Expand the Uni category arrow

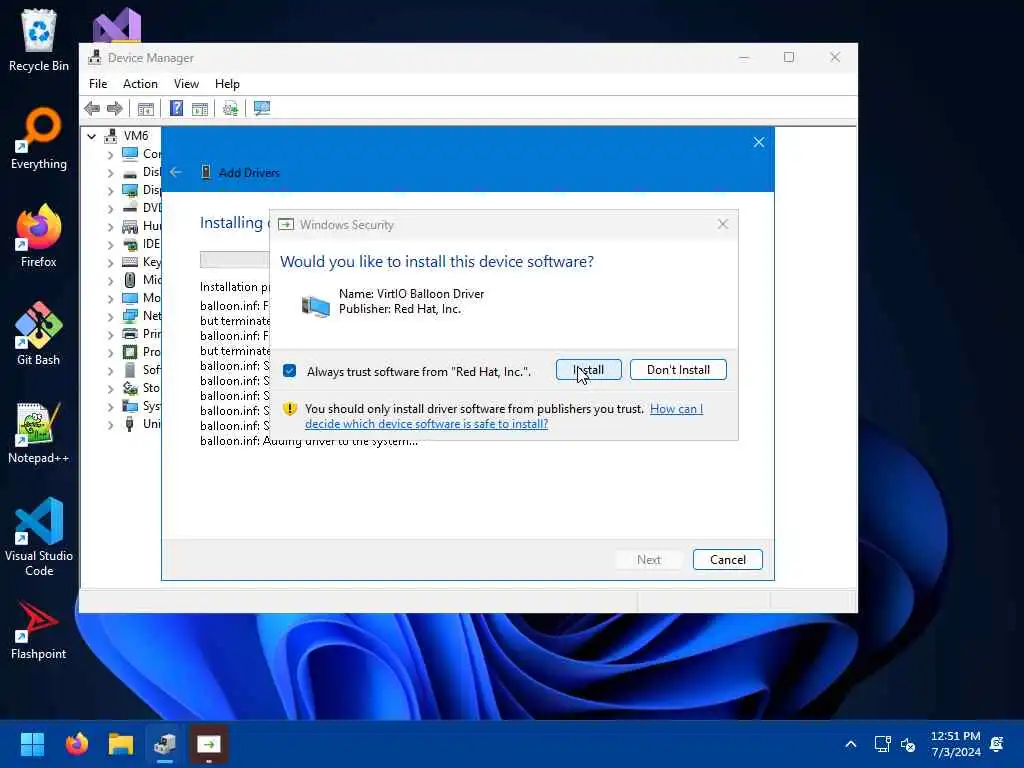(x=110, y=424)
